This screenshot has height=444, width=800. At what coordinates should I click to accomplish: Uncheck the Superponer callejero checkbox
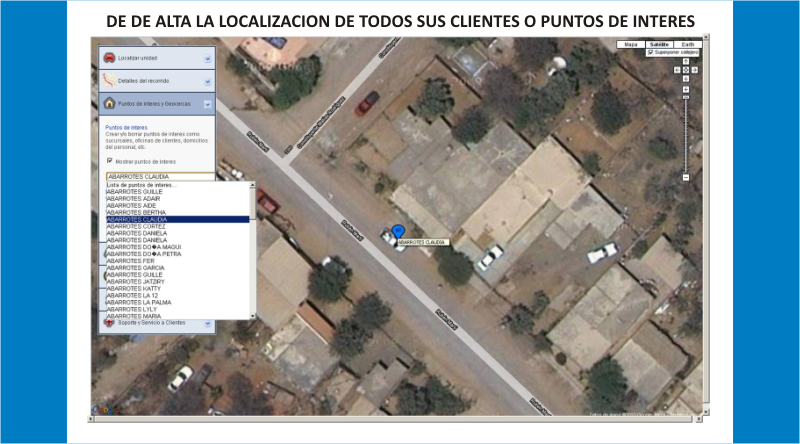(651, 53)
